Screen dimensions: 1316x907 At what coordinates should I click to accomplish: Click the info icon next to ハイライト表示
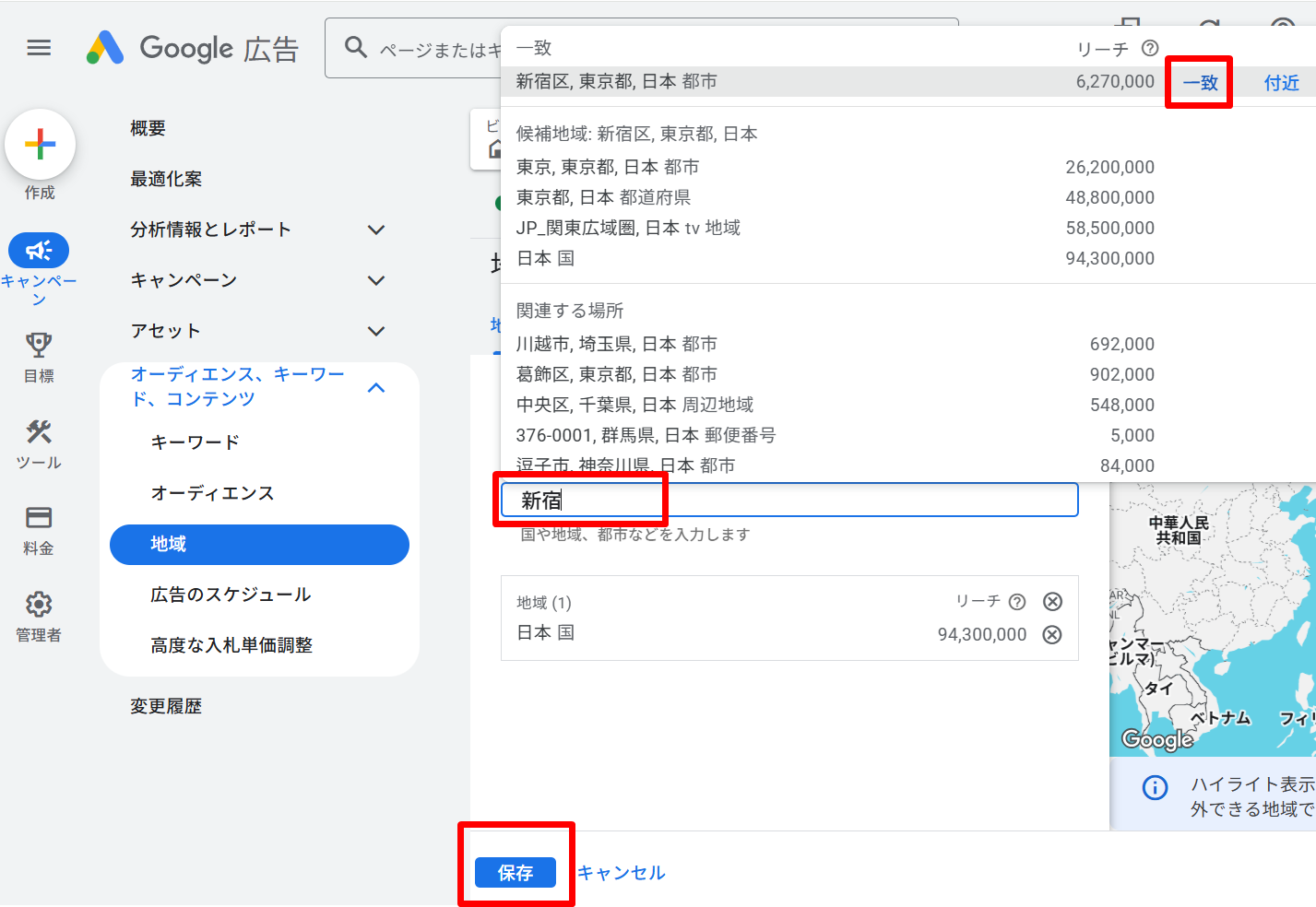(x=1154, y=785)
